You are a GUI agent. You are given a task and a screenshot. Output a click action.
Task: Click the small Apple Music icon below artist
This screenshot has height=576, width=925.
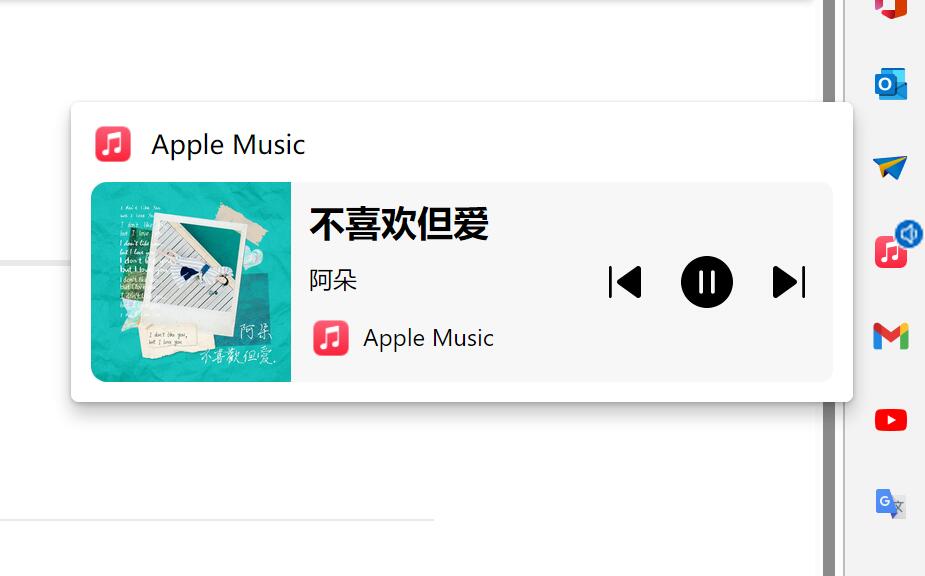coord(330,338)
